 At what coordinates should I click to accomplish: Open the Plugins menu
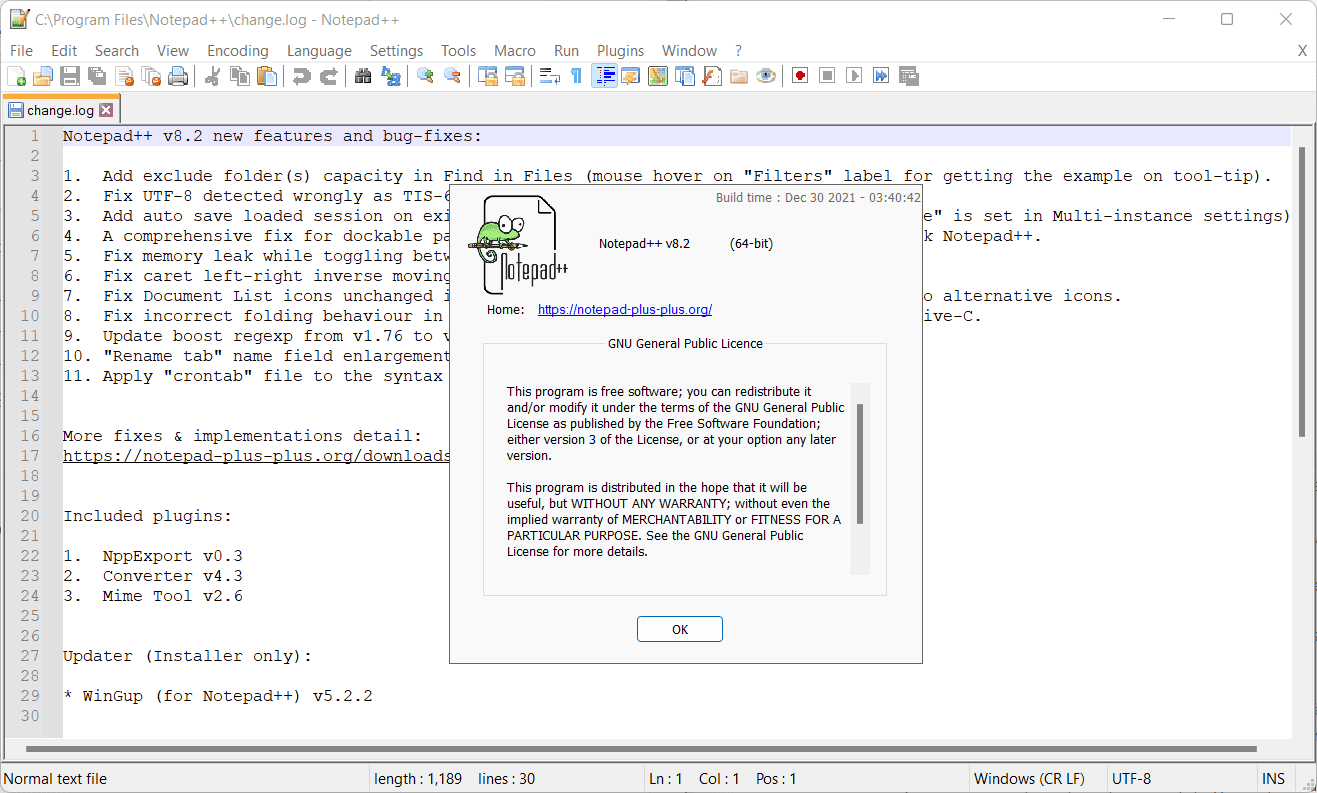click(x=621, y=51)
